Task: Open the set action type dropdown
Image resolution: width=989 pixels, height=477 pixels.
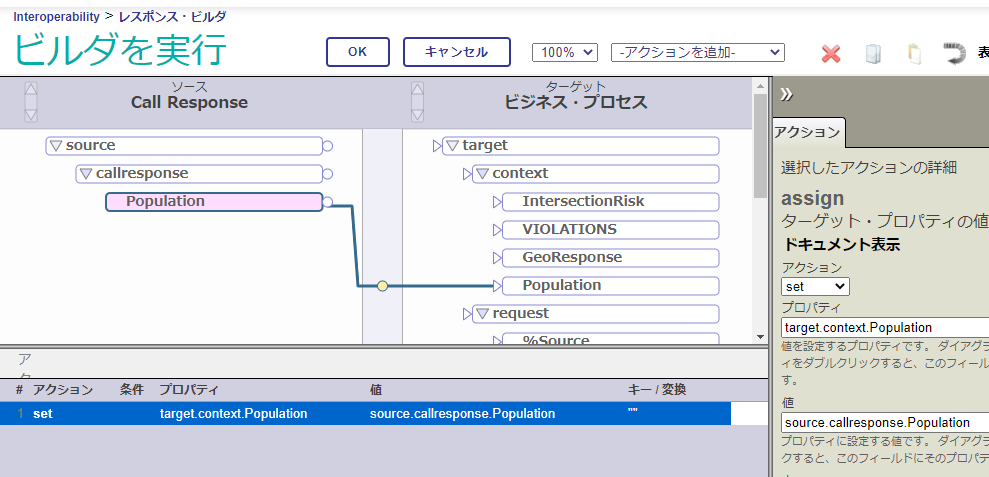Action: click(815, 286)
